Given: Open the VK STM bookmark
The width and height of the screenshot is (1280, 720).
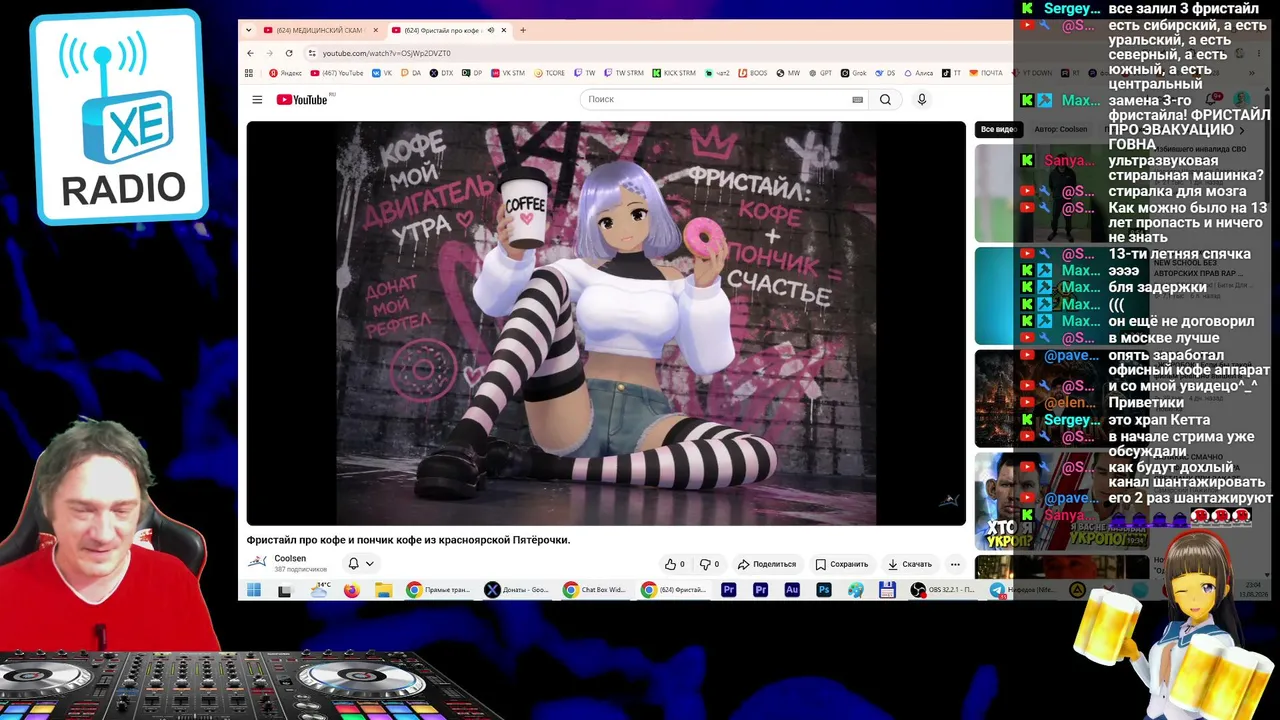Looking at the screenshot, I should pos(508,73).
